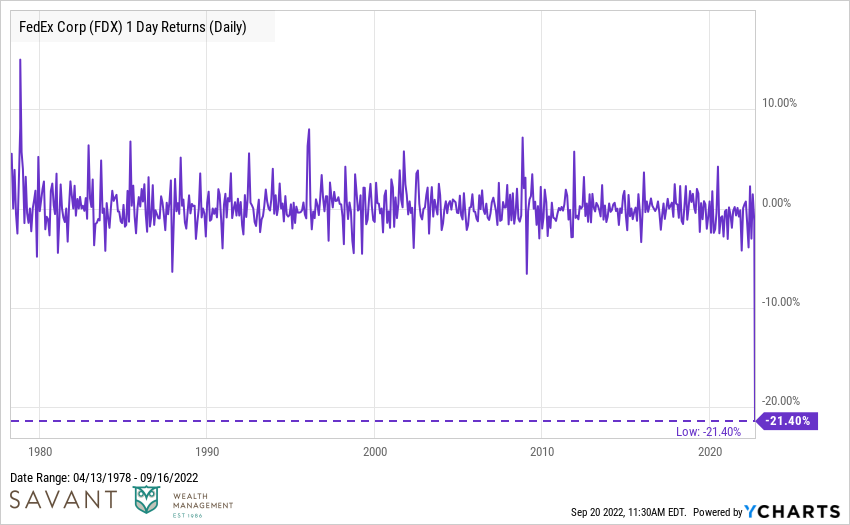Click the -10.00% y-axis label
This screenshot has height=525, width=850.
click(x=781, y=302)
